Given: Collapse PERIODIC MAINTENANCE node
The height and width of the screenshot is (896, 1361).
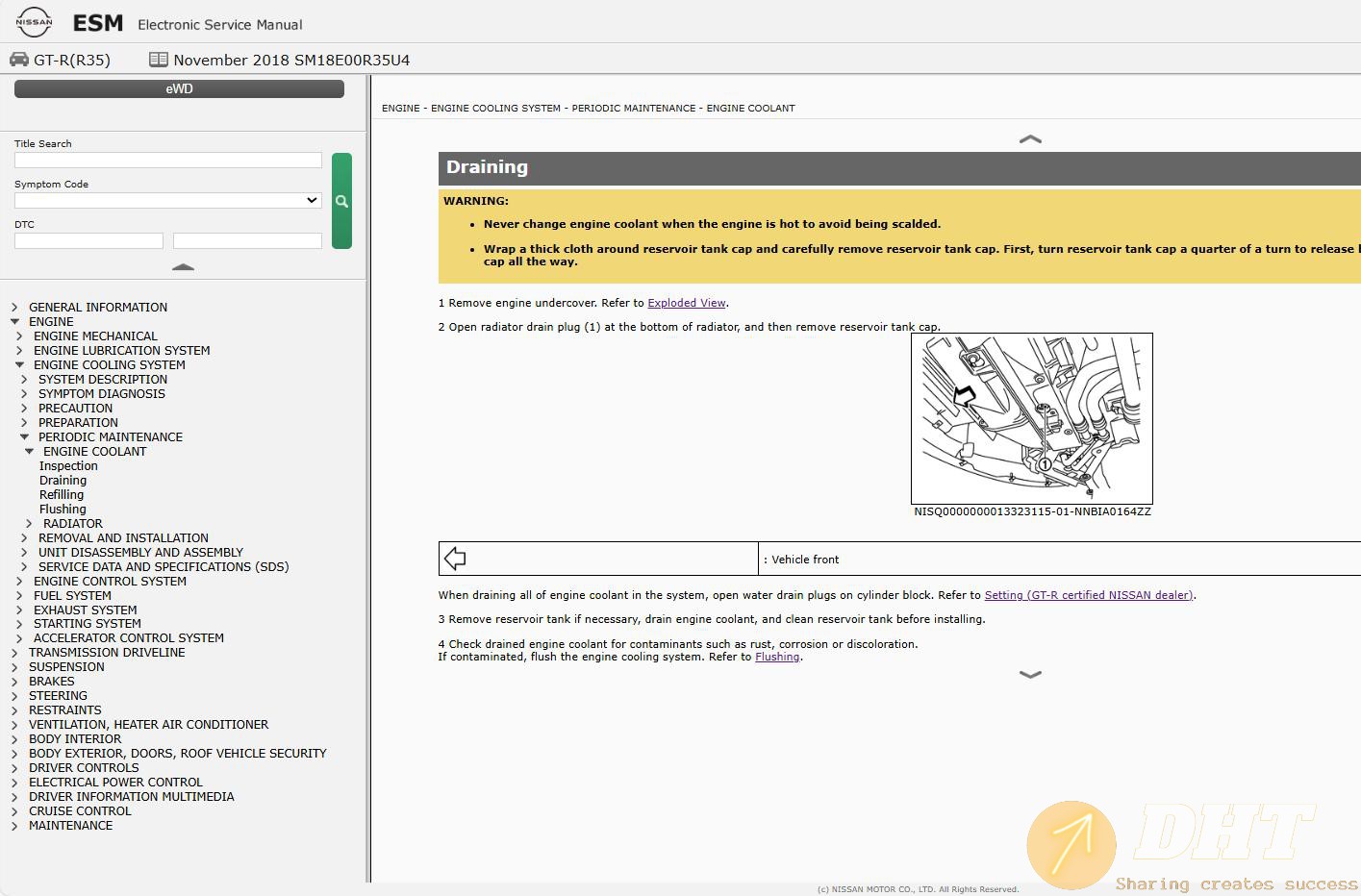Looking at the screenshot, I should coord(24,437).
